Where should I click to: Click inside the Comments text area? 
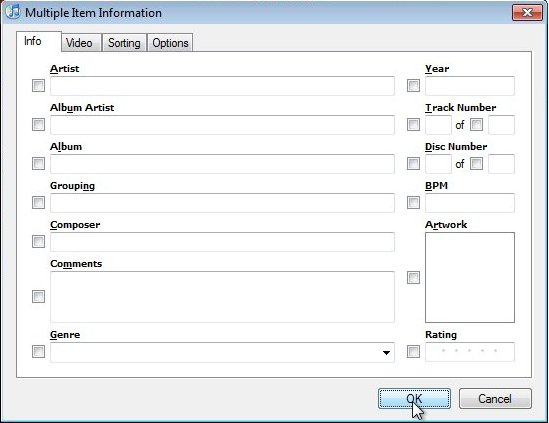[x=222, y=297]
